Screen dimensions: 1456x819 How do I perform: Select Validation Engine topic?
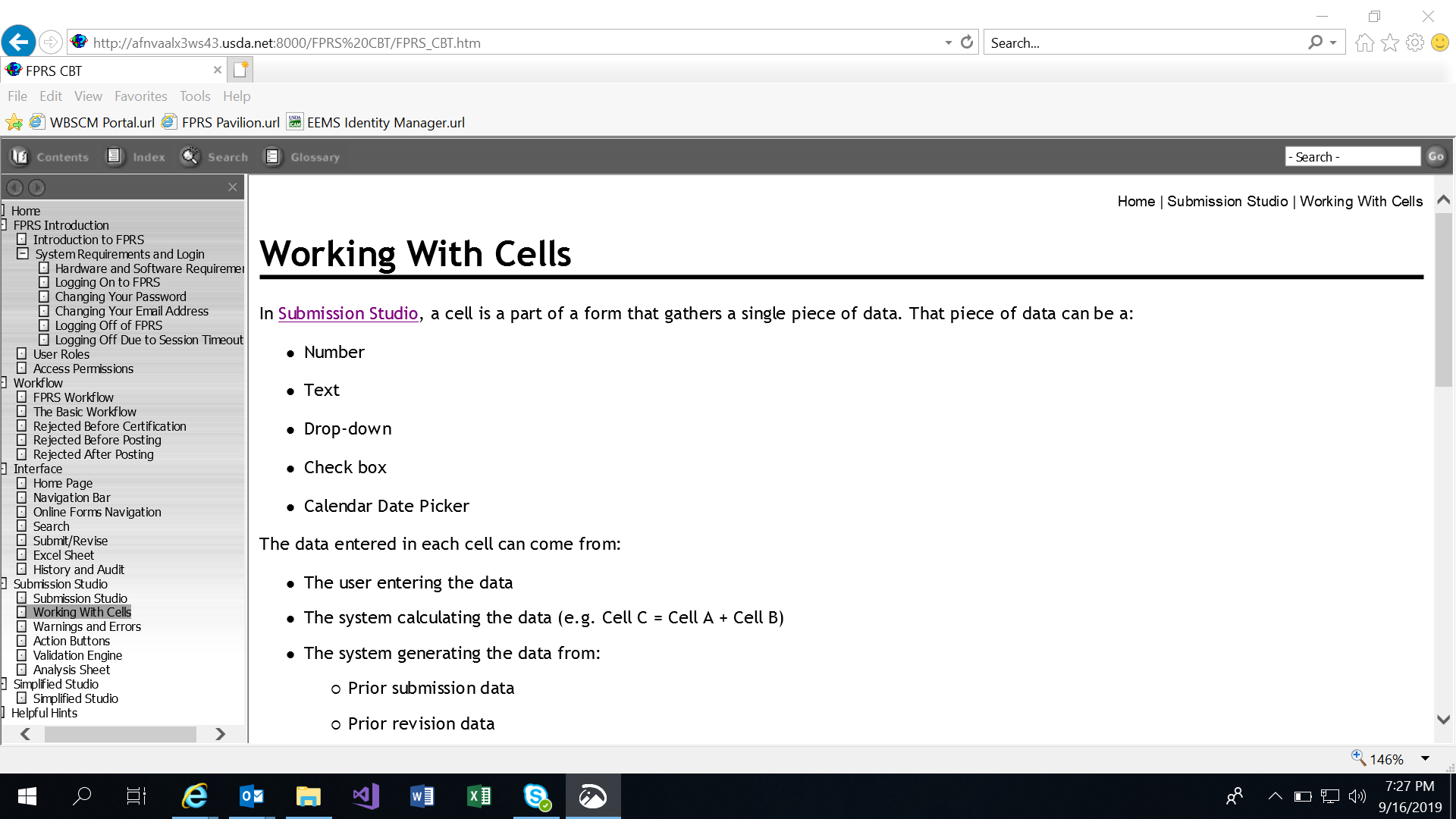[x=77, y=655]
